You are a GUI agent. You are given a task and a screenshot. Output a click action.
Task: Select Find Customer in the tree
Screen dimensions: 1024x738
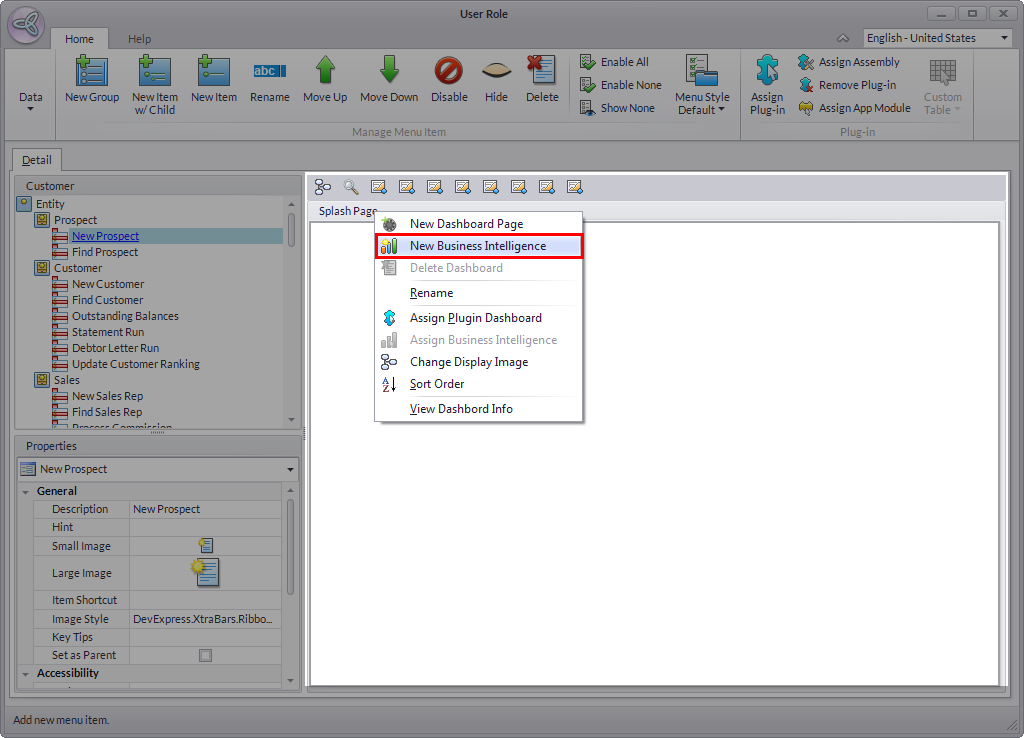click(107, 300)
